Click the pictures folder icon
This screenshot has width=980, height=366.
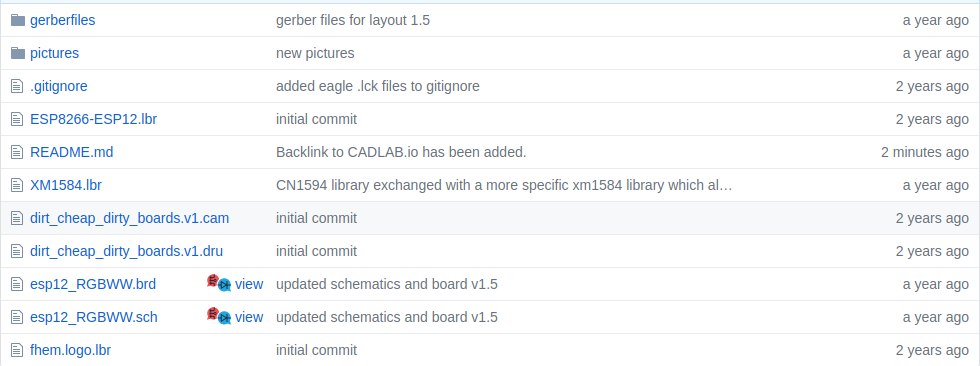coord(18,53)
